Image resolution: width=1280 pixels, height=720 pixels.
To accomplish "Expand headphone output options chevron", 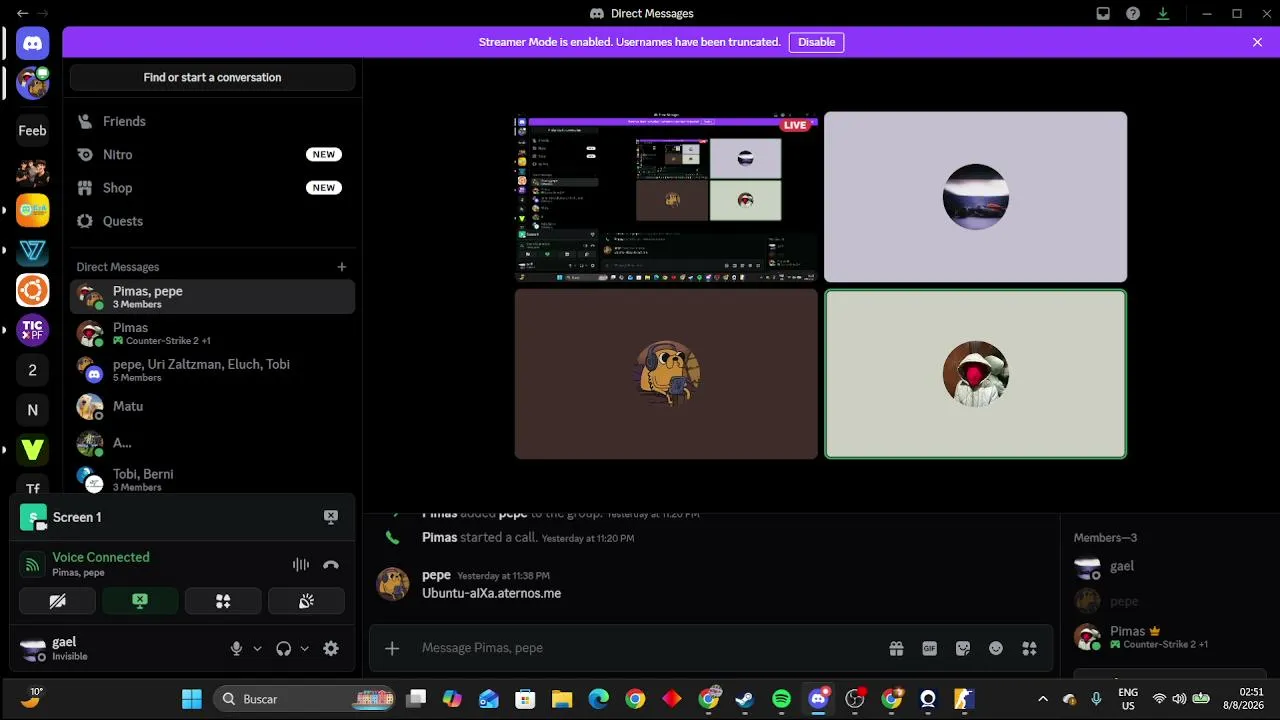I will pyautogui.click(x=304, y=649).
